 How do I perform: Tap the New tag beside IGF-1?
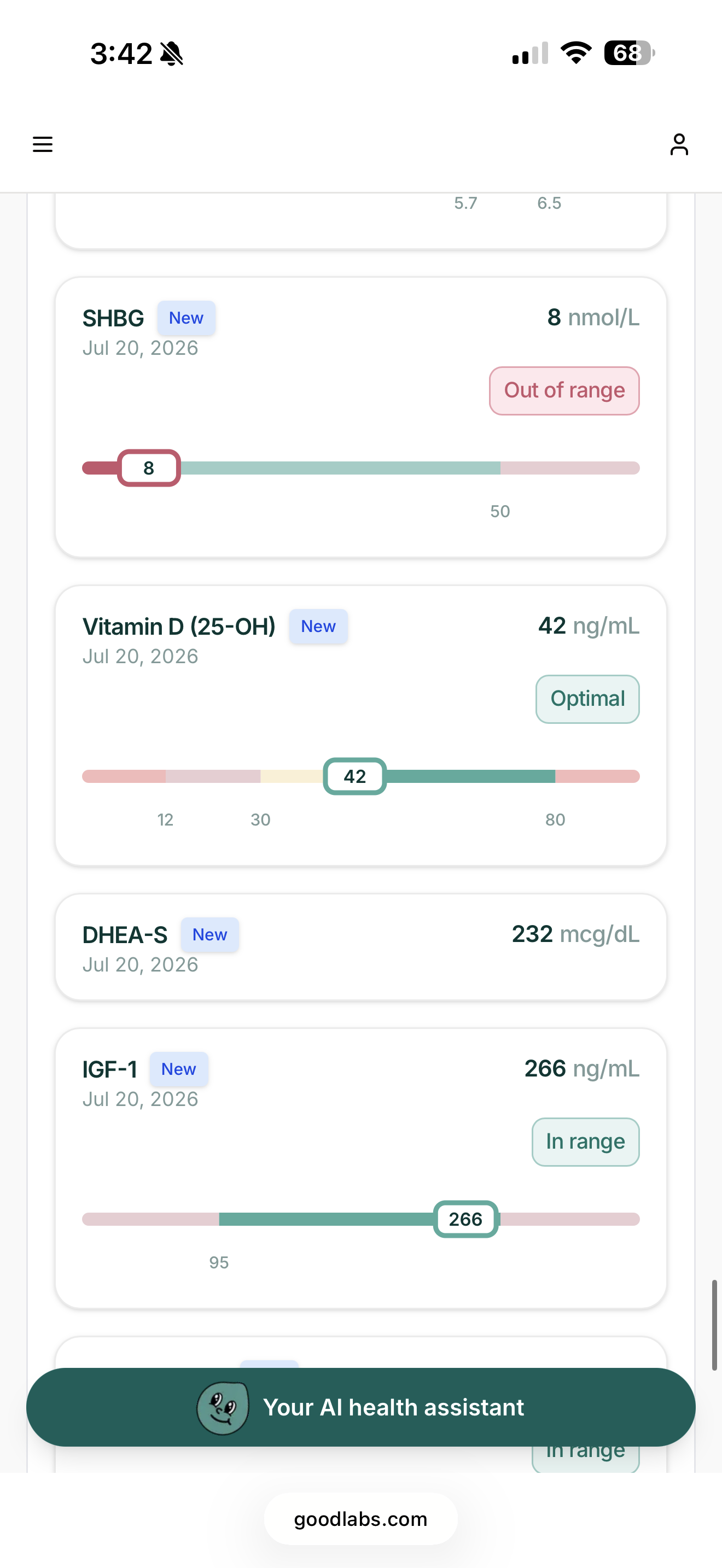pyautogui.click(x=179, y=1069)
